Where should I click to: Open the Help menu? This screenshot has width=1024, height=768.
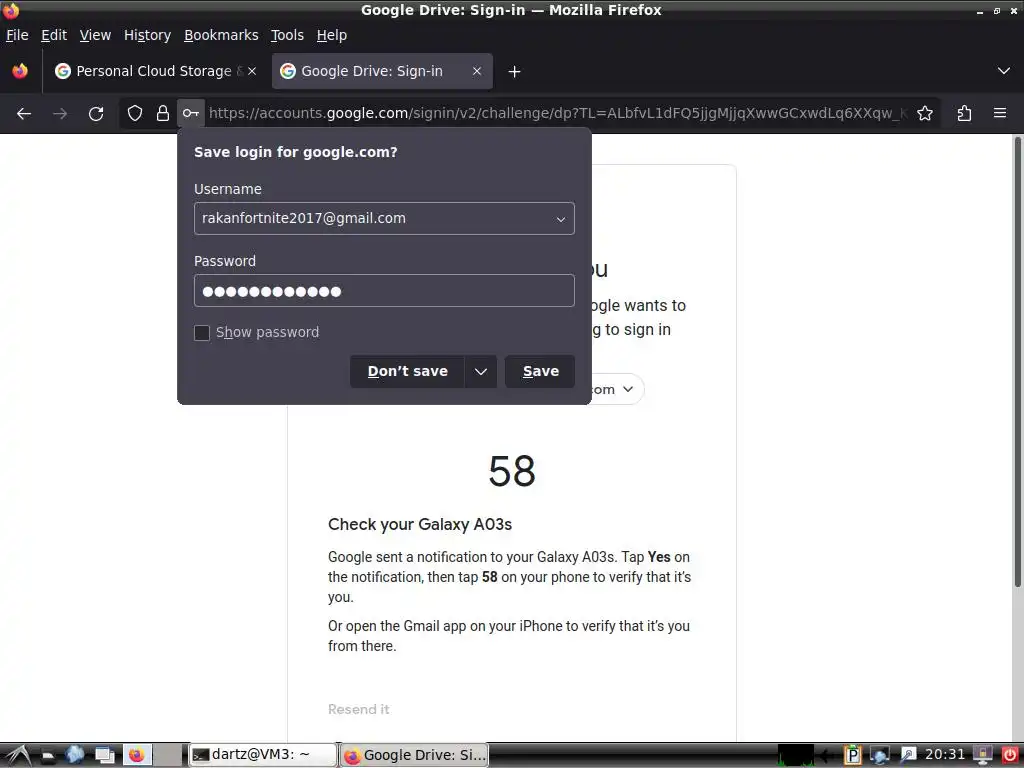point(332,35)
